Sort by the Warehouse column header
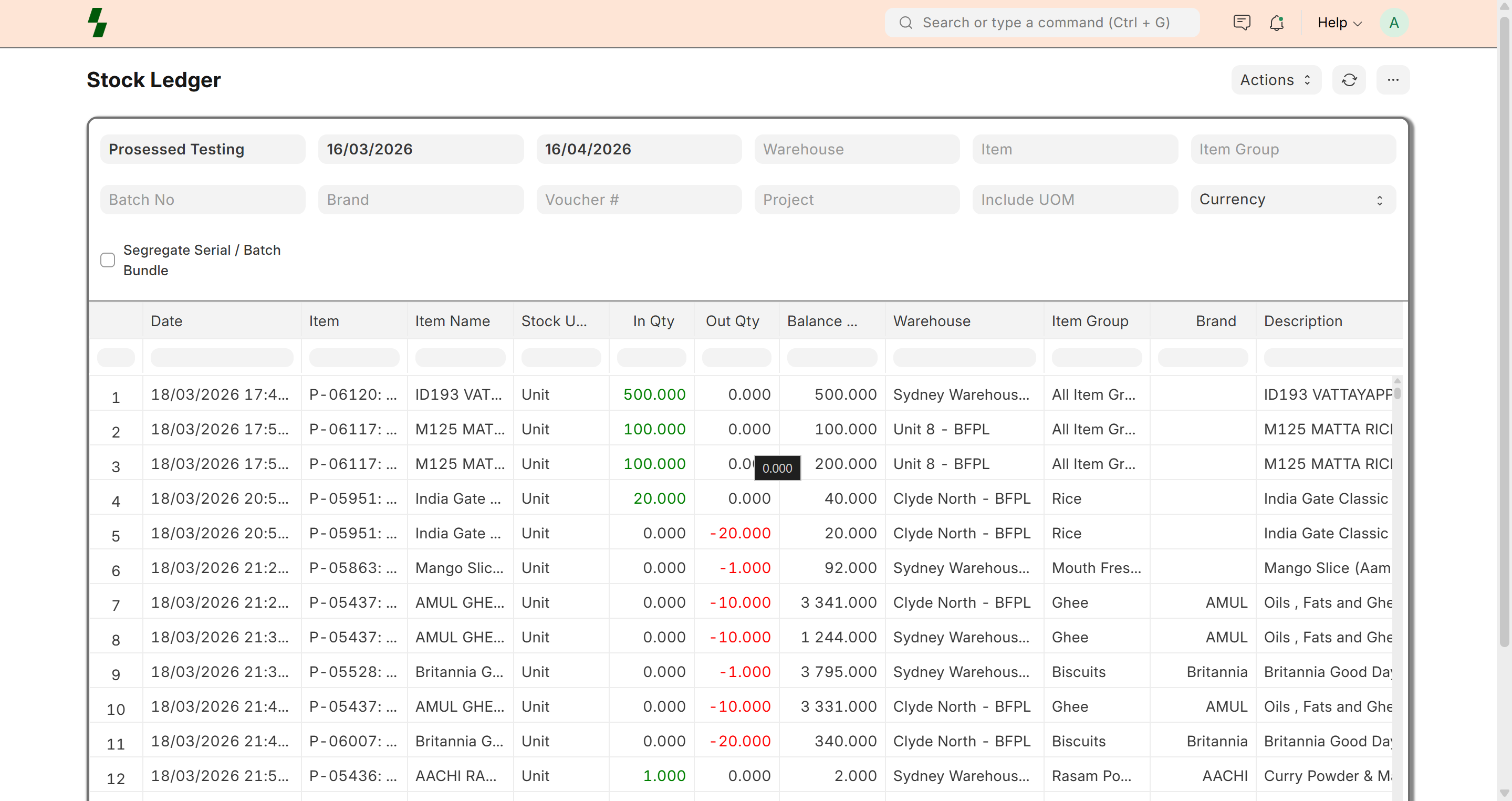Image resolution: width=1512 pixels, height=801 pixels. [932, 321]
